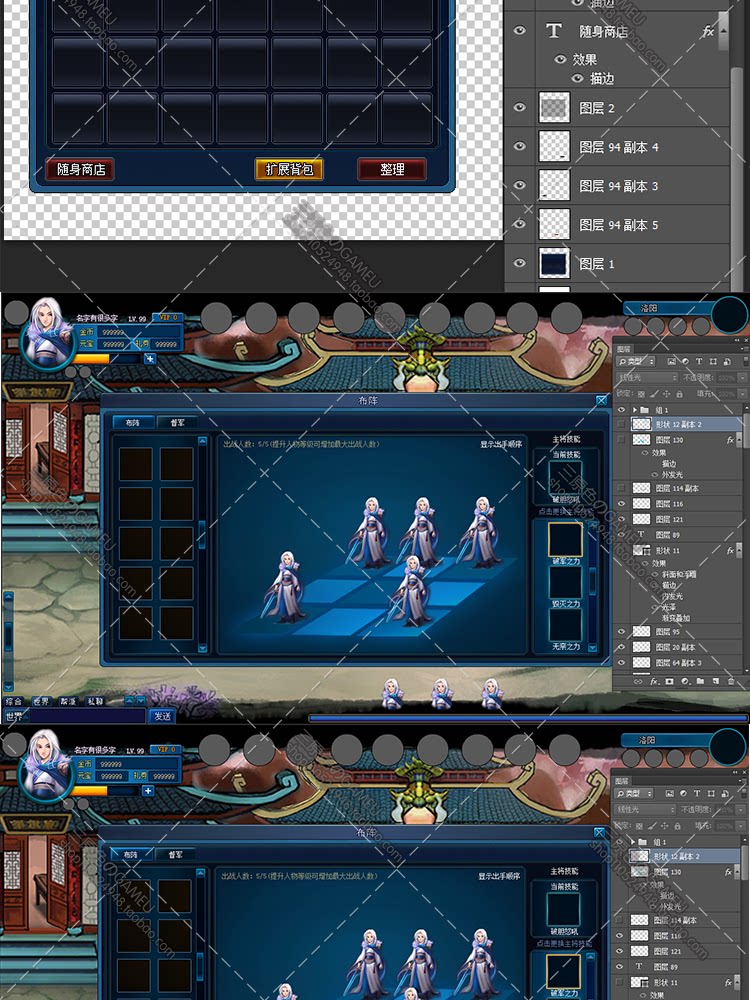Hide 图层 64 副本 3 layer eye

pos(621,663)
